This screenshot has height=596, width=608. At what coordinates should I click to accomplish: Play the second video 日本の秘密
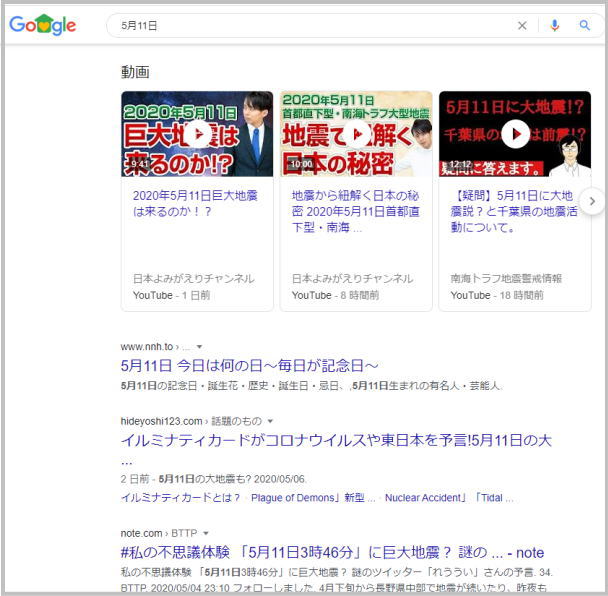[356, 134]
